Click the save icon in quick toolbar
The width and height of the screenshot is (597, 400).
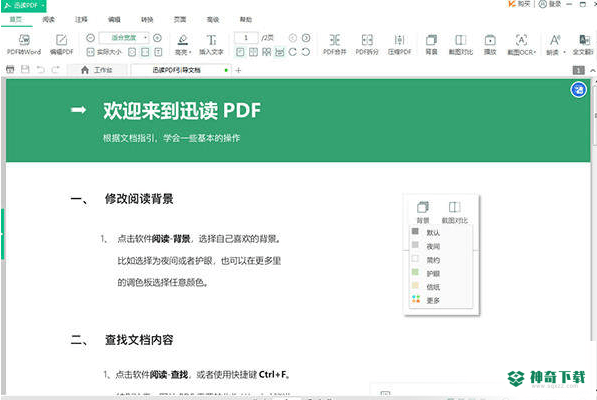[25, 69]
